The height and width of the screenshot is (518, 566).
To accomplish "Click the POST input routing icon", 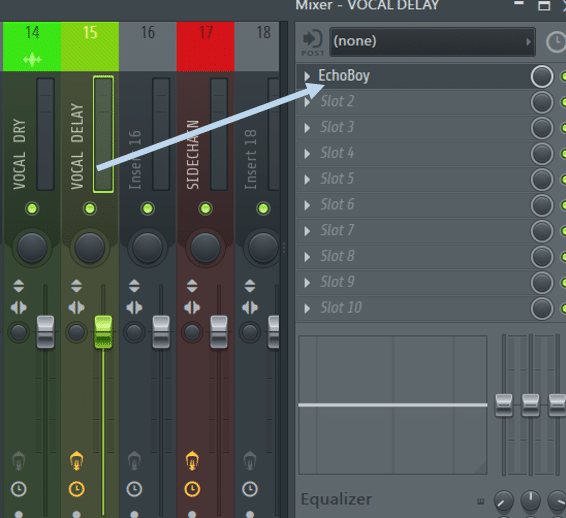I will coord(312,42).
